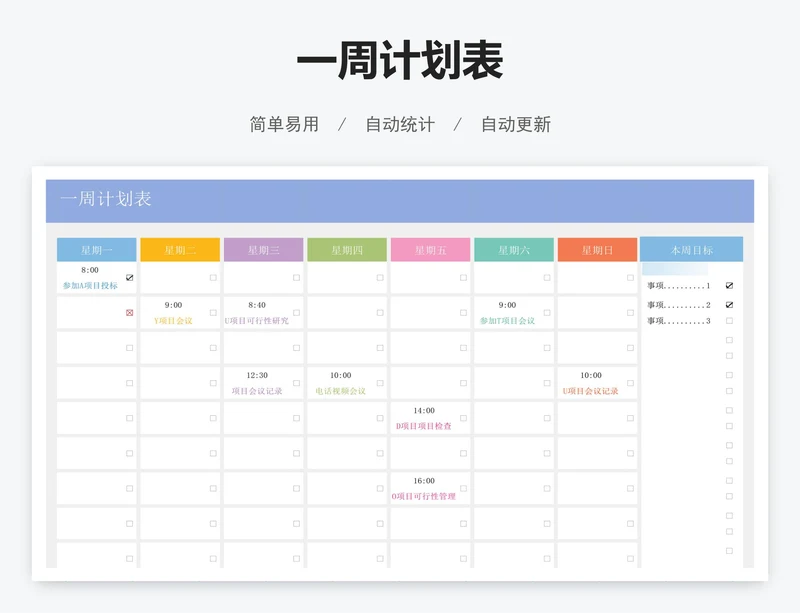The image size is (800, 613).
Task: Click the 9:00 time on Tuesday
Action: 173,305
